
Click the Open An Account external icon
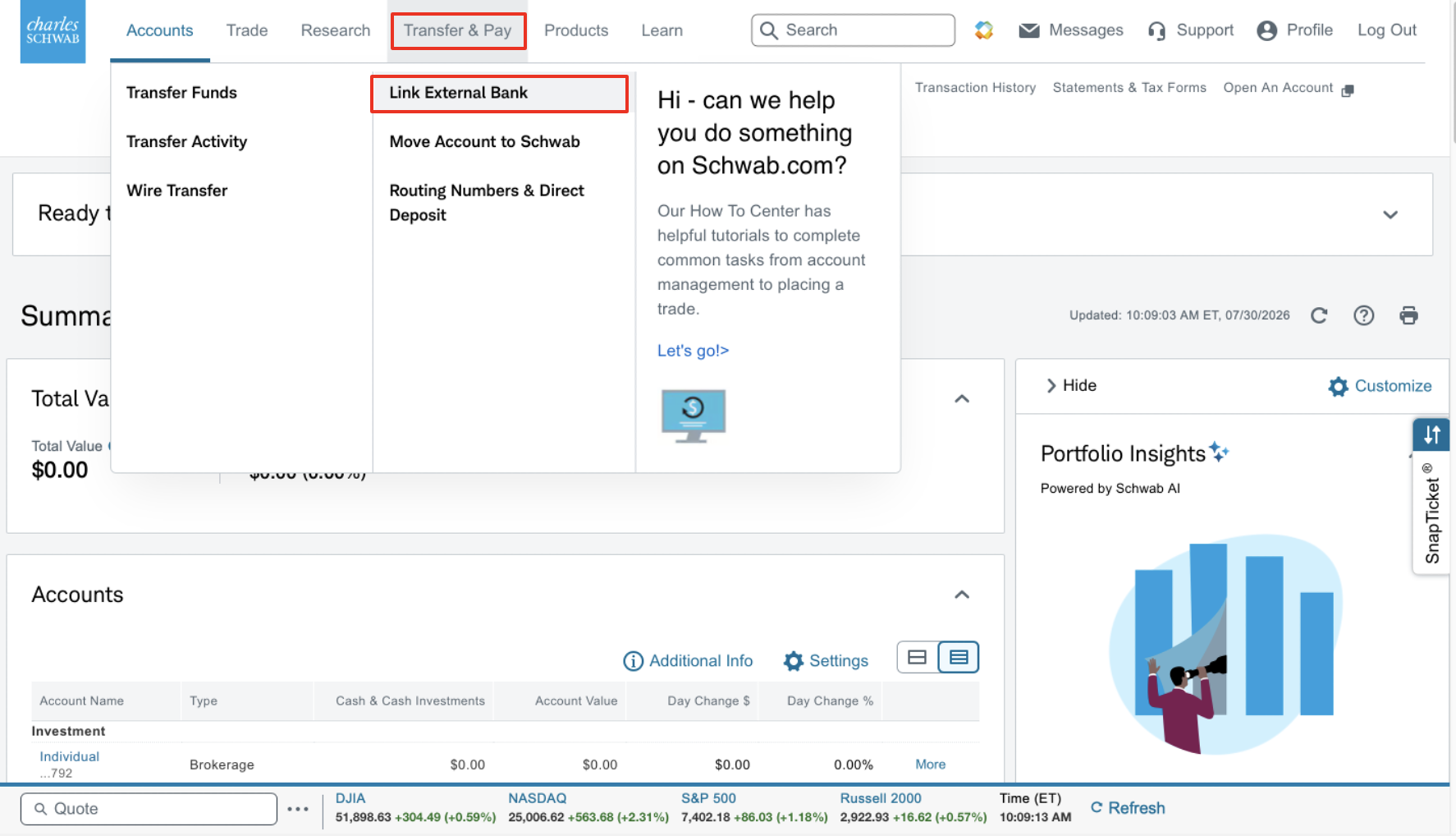pyautogui.click(x=1347, y=90)
